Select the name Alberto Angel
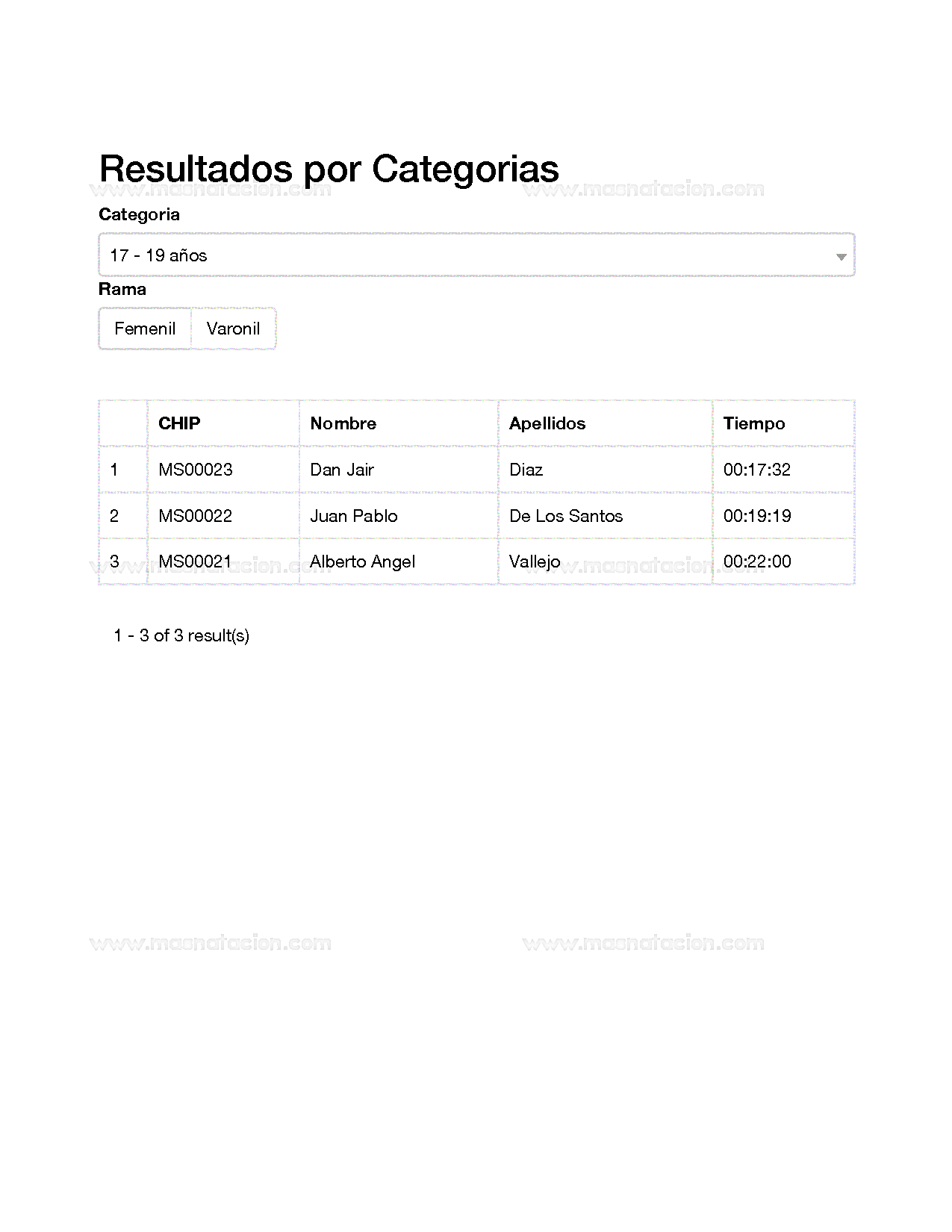 [363, 561]
